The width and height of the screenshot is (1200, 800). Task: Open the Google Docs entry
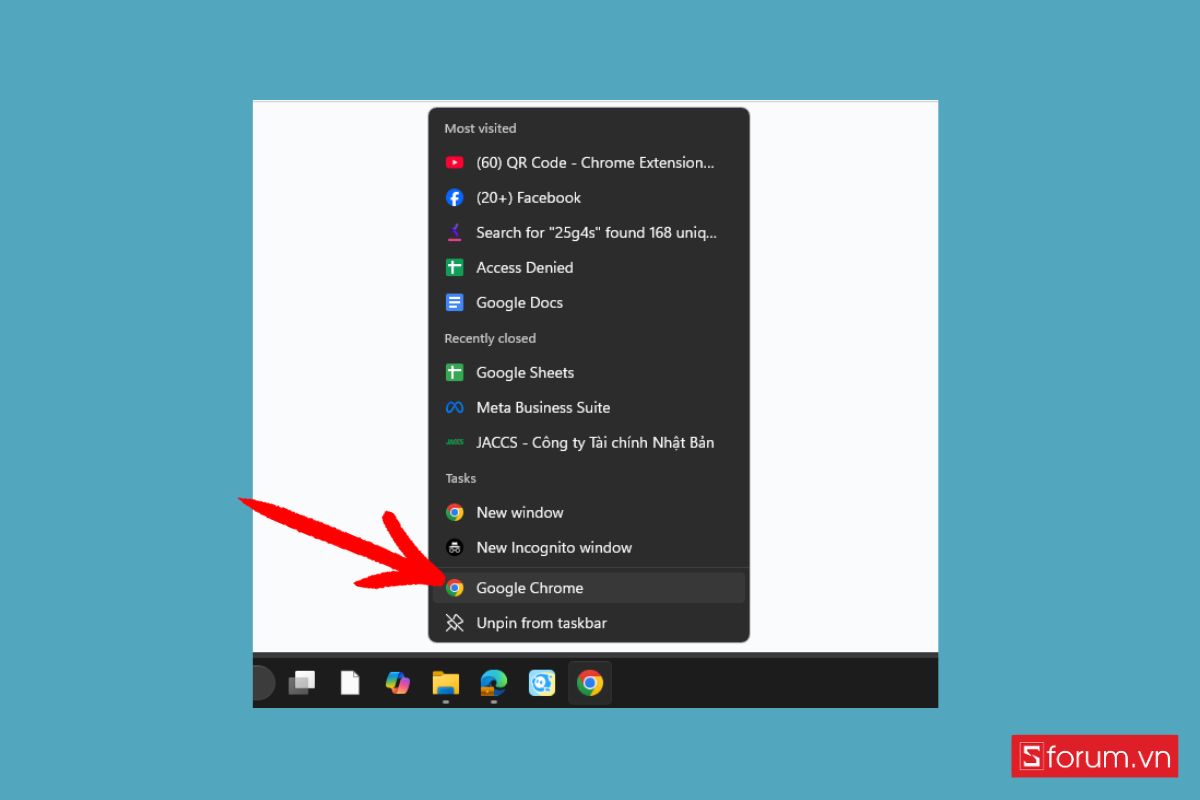point(588,302)
